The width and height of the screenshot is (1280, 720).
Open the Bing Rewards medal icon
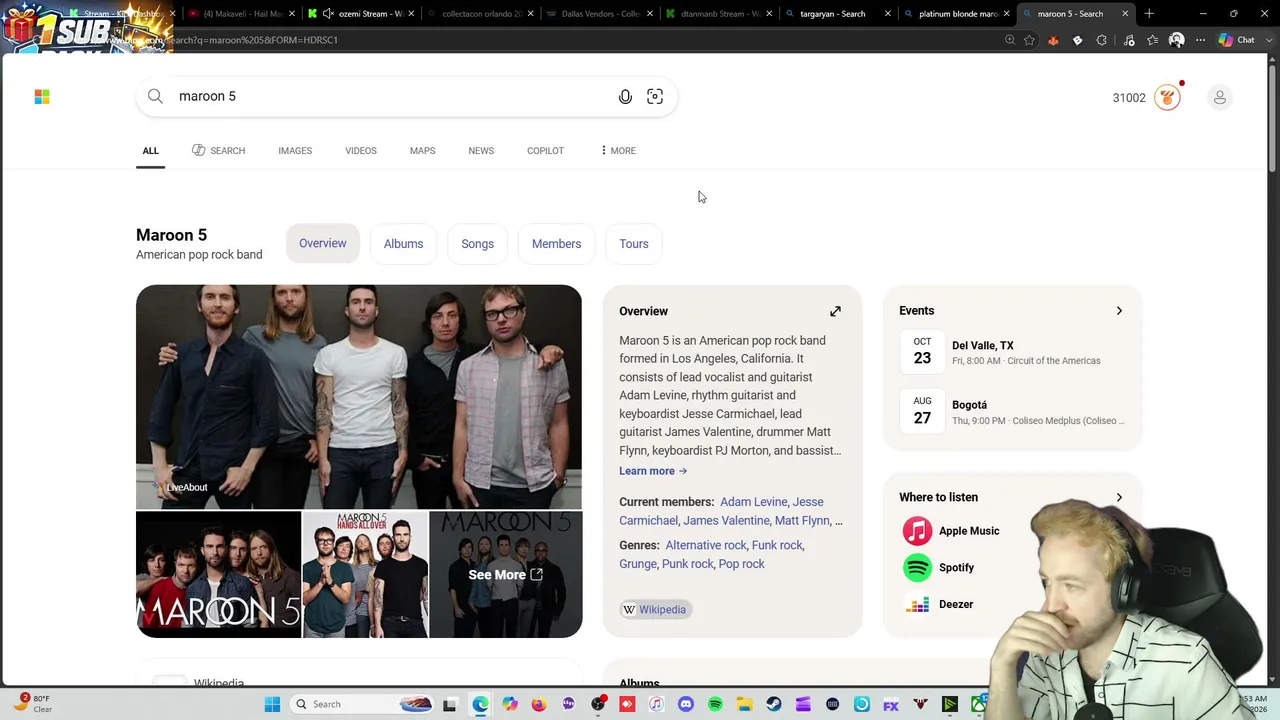[x=1167, y=97]
